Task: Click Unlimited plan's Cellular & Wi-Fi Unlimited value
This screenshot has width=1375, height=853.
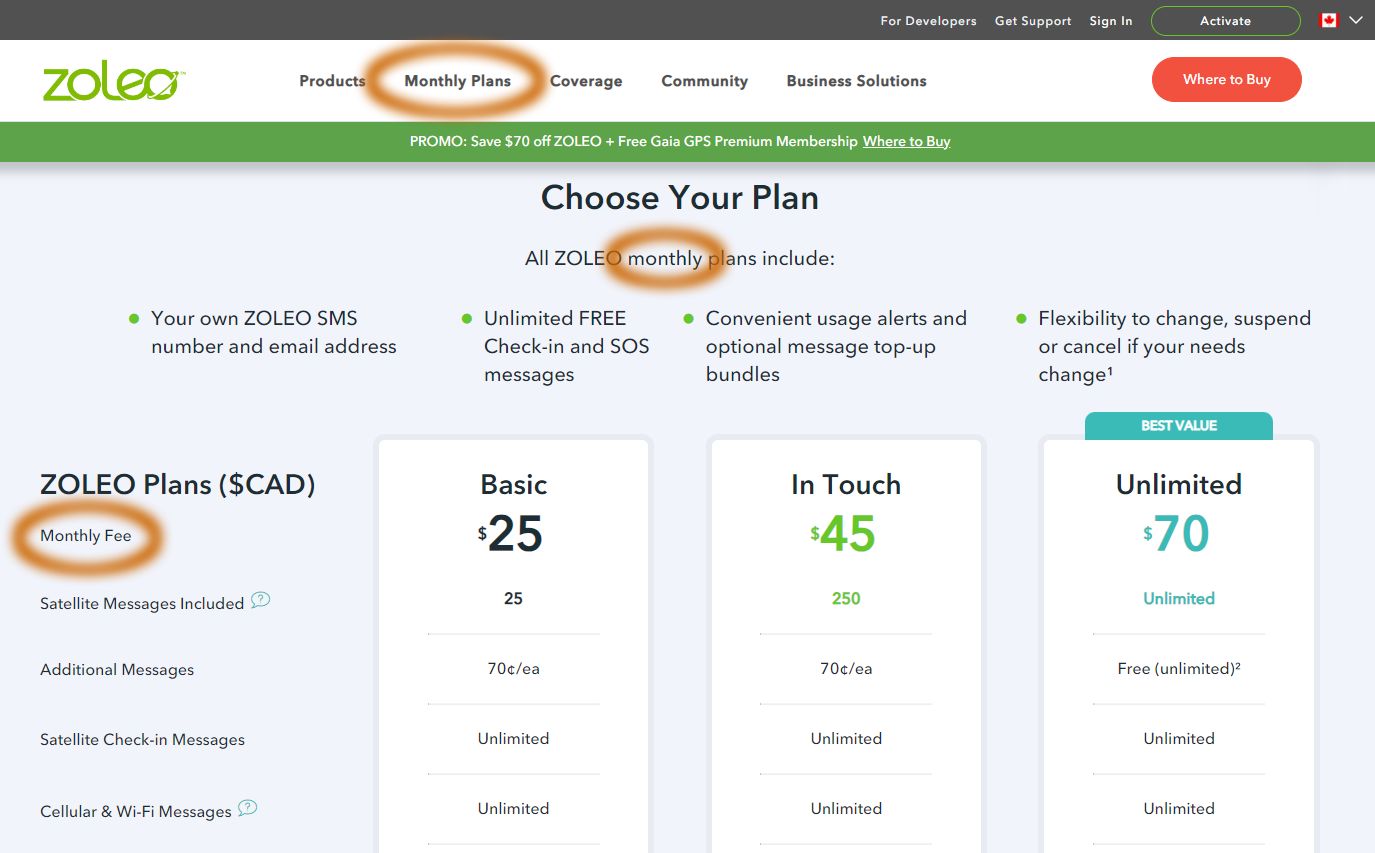Action: point(1179,809)
